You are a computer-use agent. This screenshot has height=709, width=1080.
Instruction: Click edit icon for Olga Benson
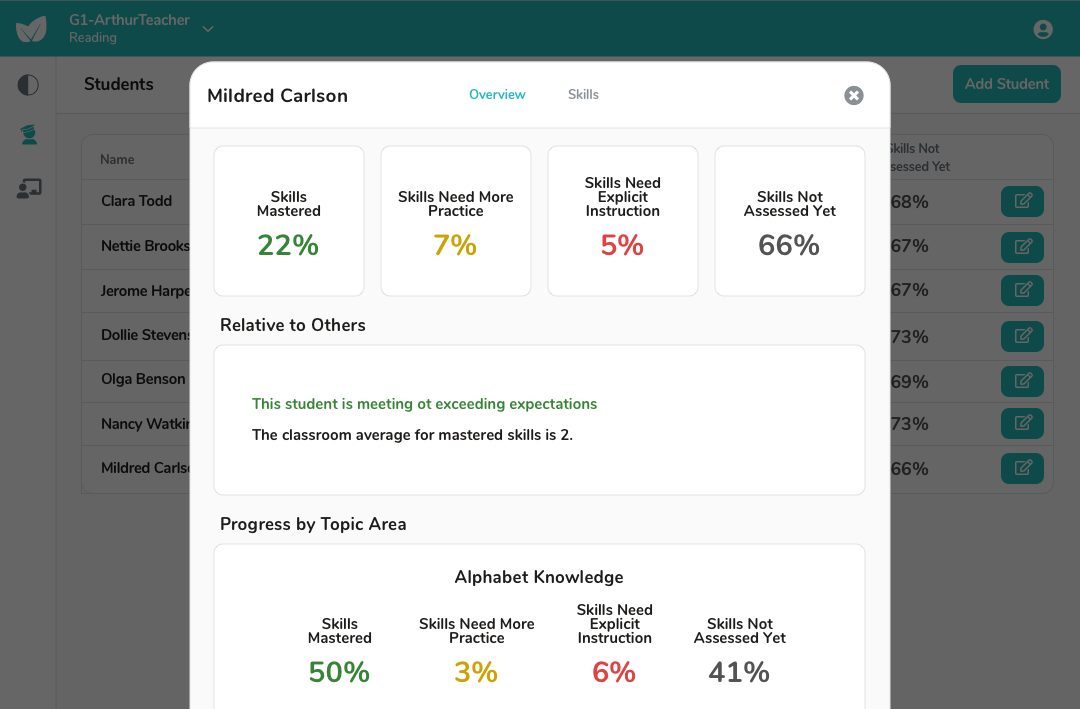click(x=1022, y=381)
